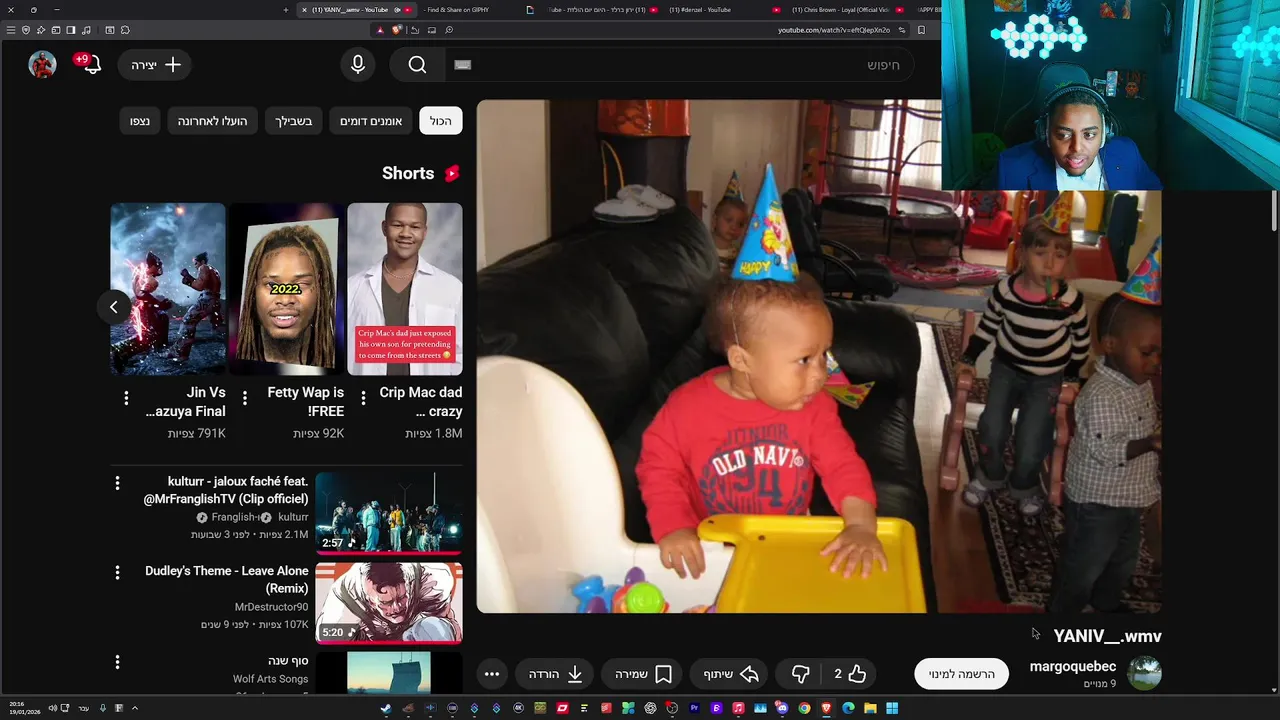Click the voice search microphone icon
Viewport: 1280px width, 720px height.
click(x=358, y=64)
